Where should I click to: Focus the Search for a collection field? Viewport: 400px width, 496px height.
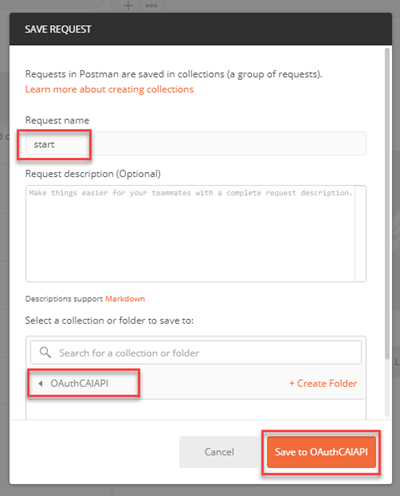tap(196, 352)
